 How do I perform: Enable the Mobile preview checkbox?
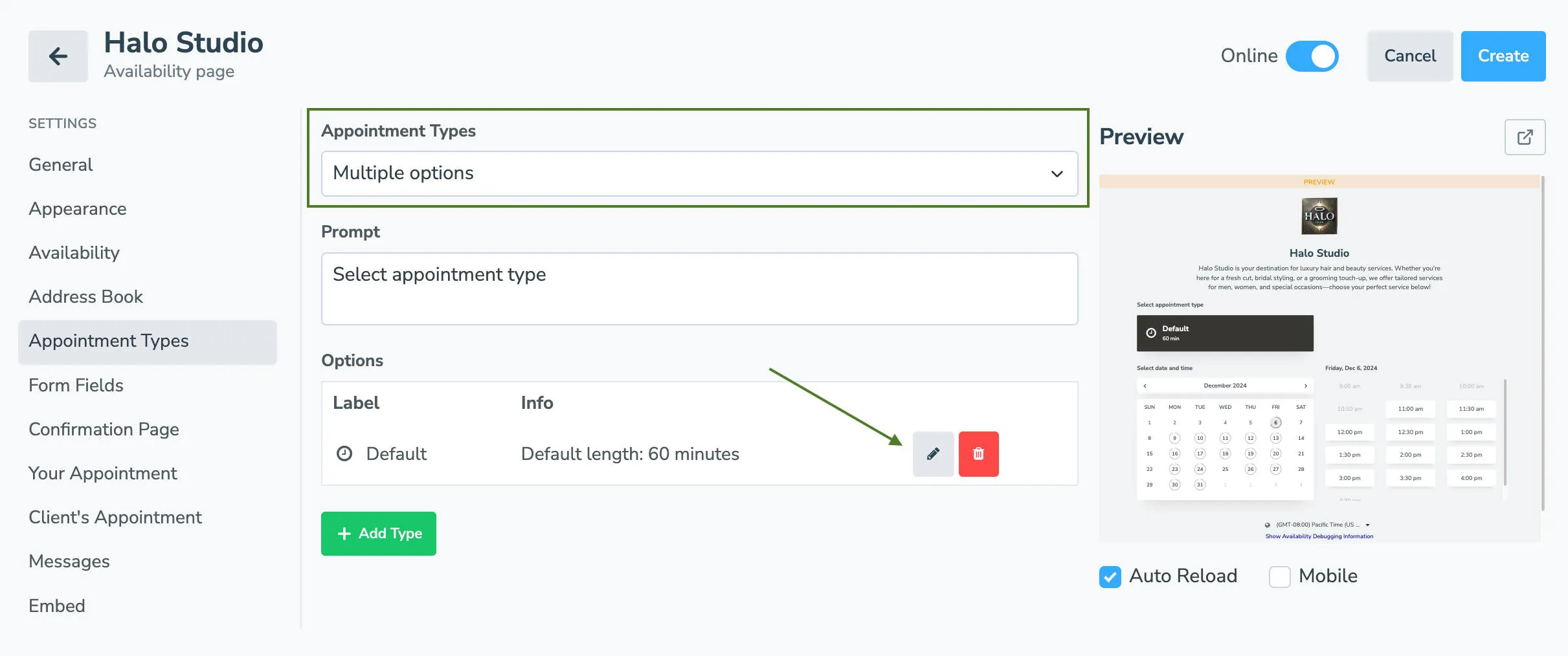(1279, 576)
